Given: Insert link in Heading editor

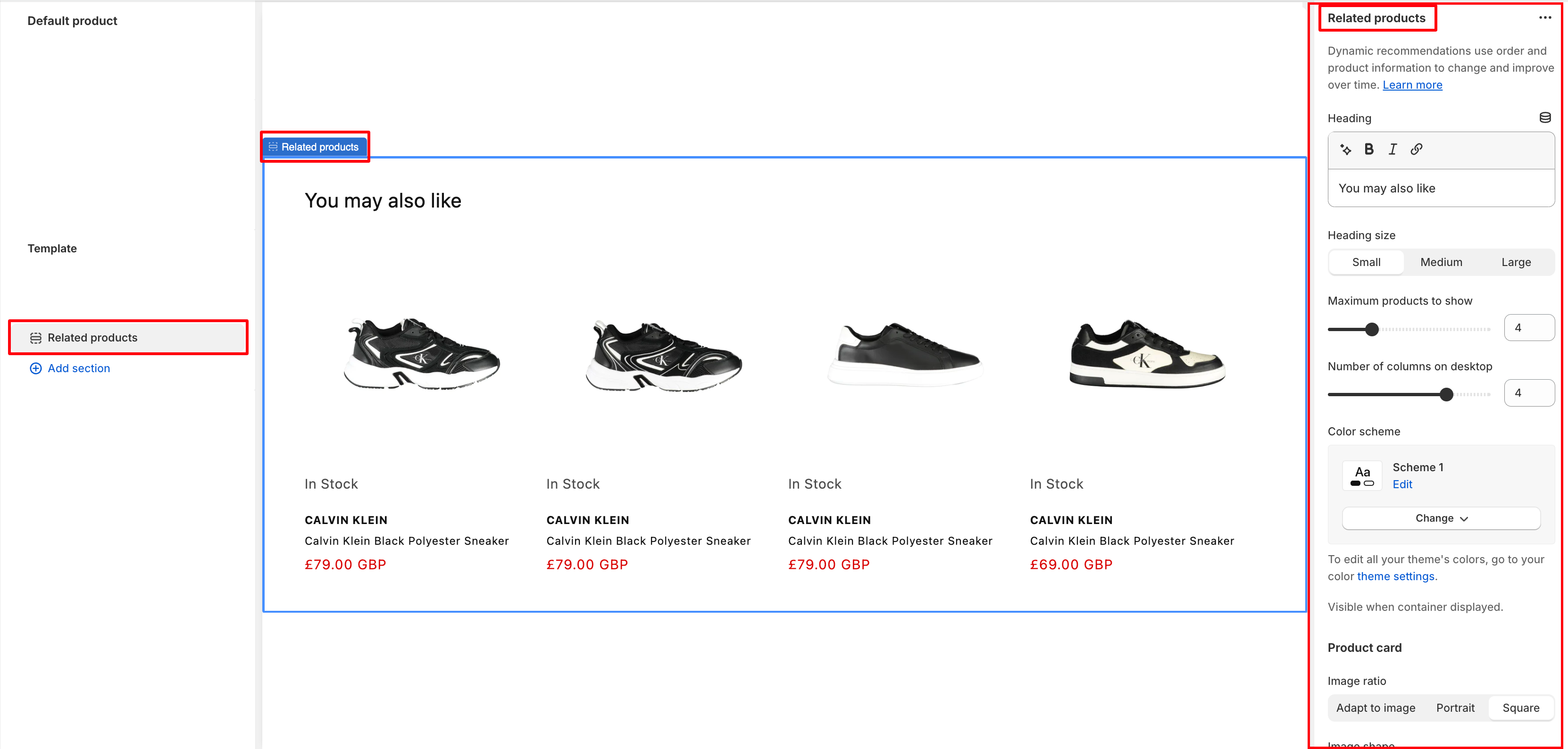Looking at the screenshot, I should click(1417, 150).
